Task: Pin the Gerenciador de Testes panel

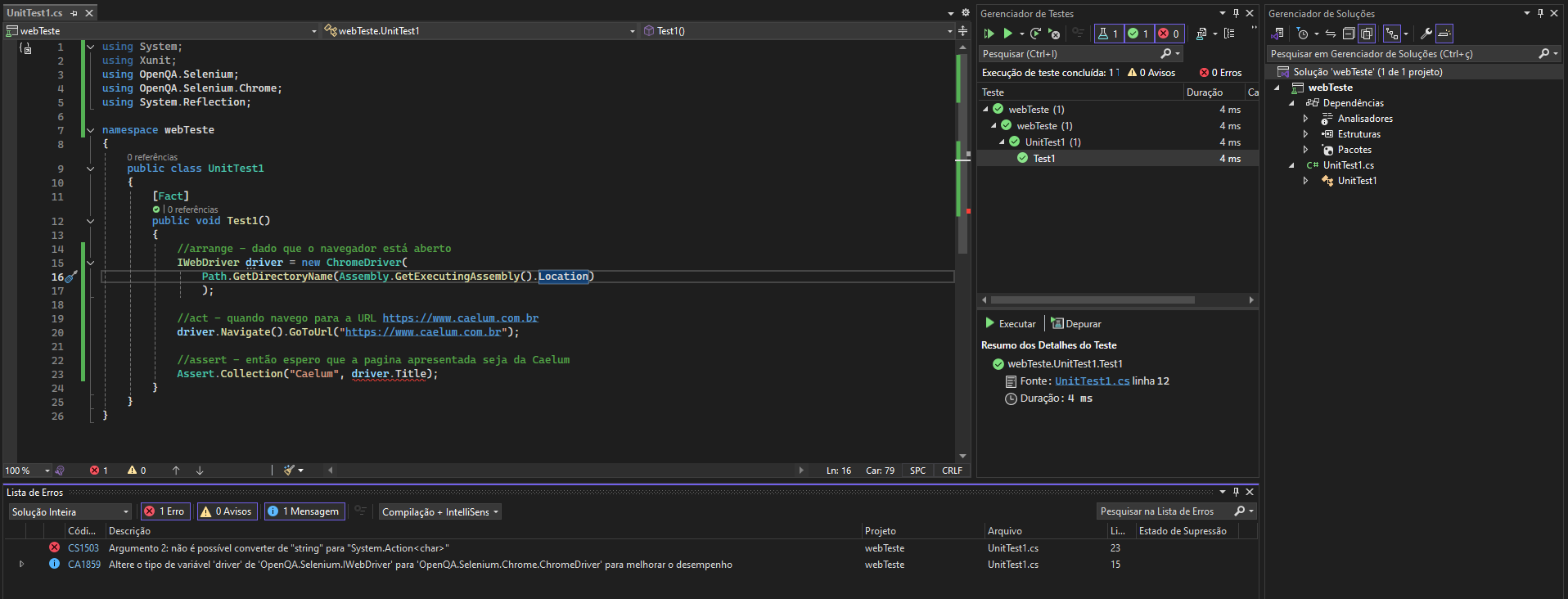Action: tap(1236, 13)
